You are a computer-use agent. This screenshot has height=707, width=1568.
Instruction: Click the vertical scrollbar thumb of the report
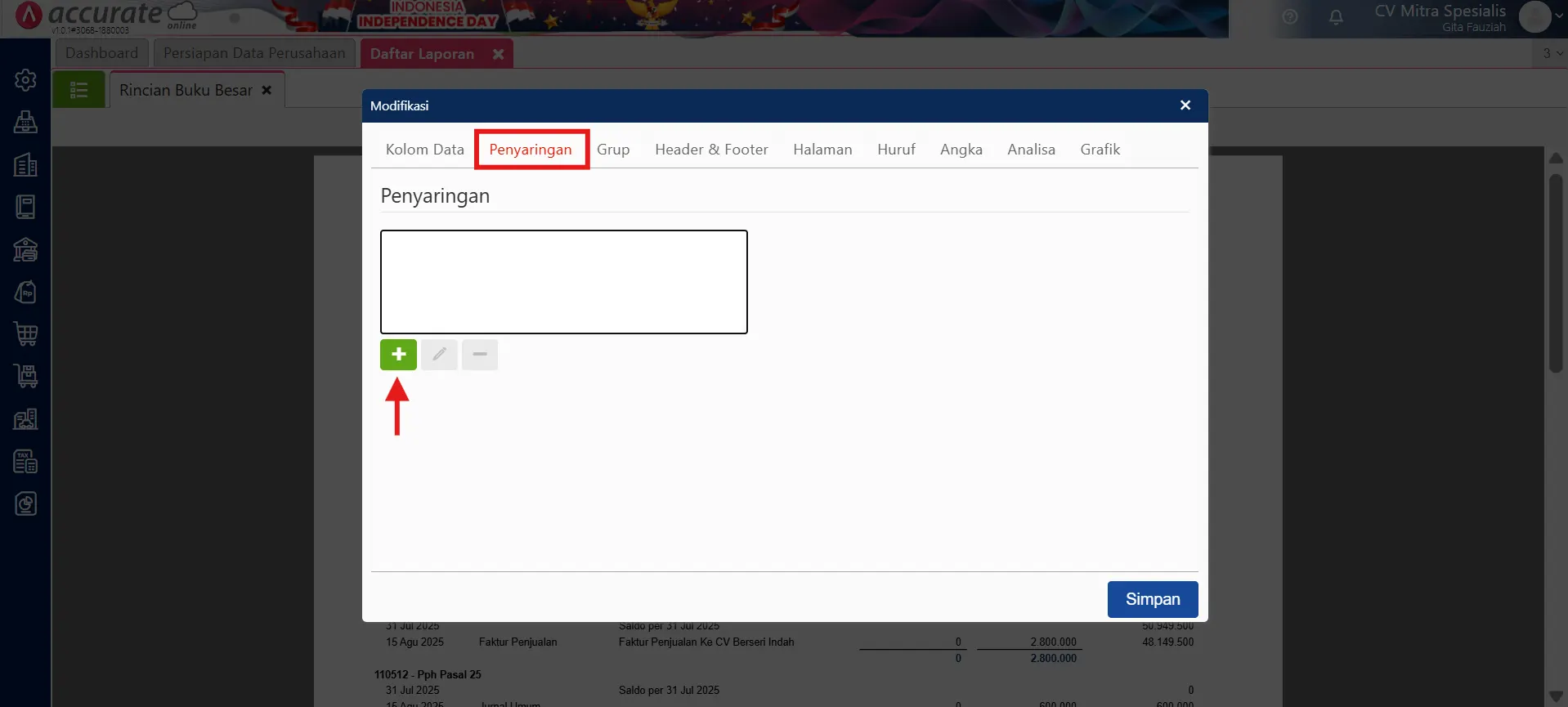pos(1556,274)
